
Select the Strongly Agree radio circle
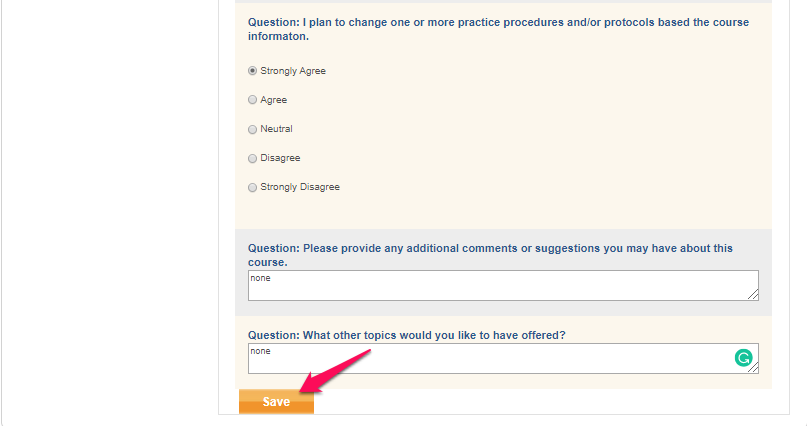252,70
